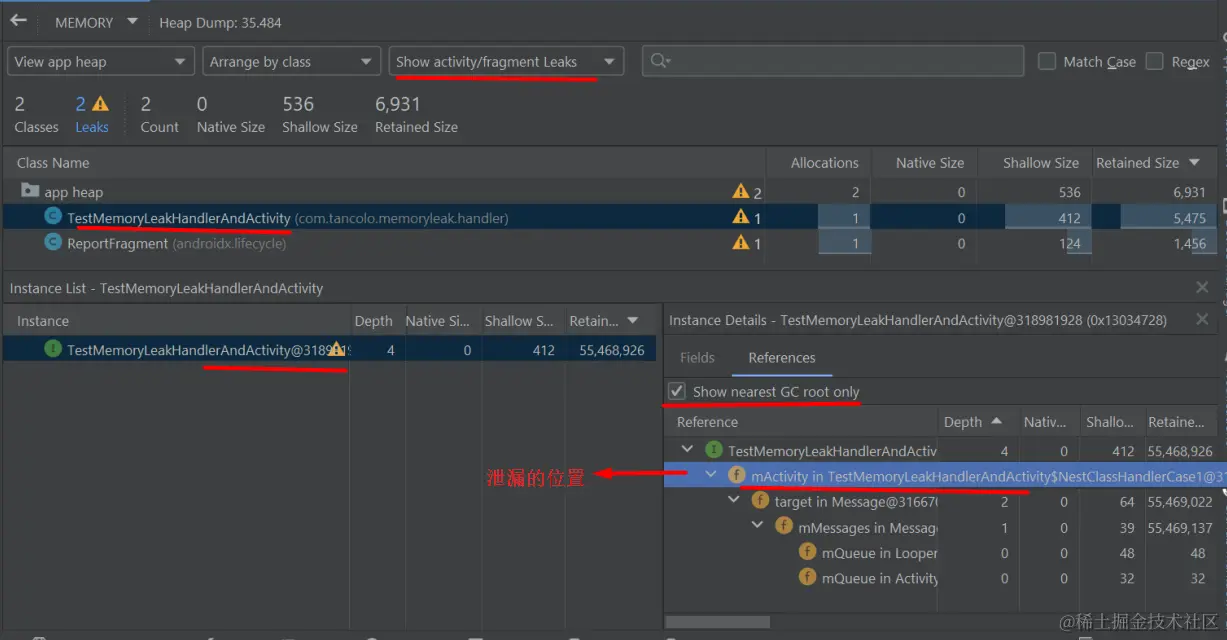This screenshot has height=640, width=1227.
Task: Click the Retained Size summary value 6,931
Action: pyautogui.click(x=398, y=104)
